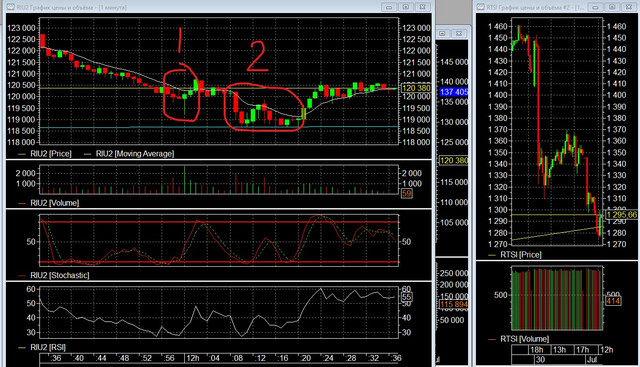Click the blue 137 405 value label
The width and height of the screenshot is (640, 367).
coord(453,92)
